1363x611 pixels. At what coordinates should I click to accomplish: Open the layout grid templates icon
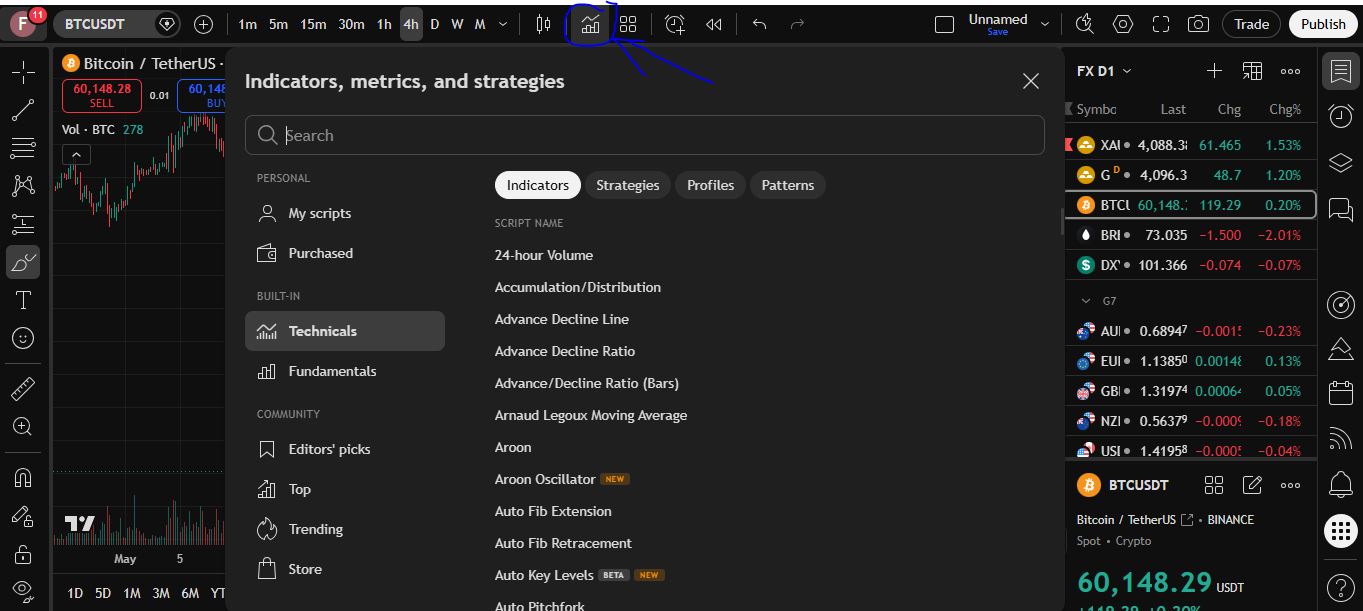[x=628, y=24]
